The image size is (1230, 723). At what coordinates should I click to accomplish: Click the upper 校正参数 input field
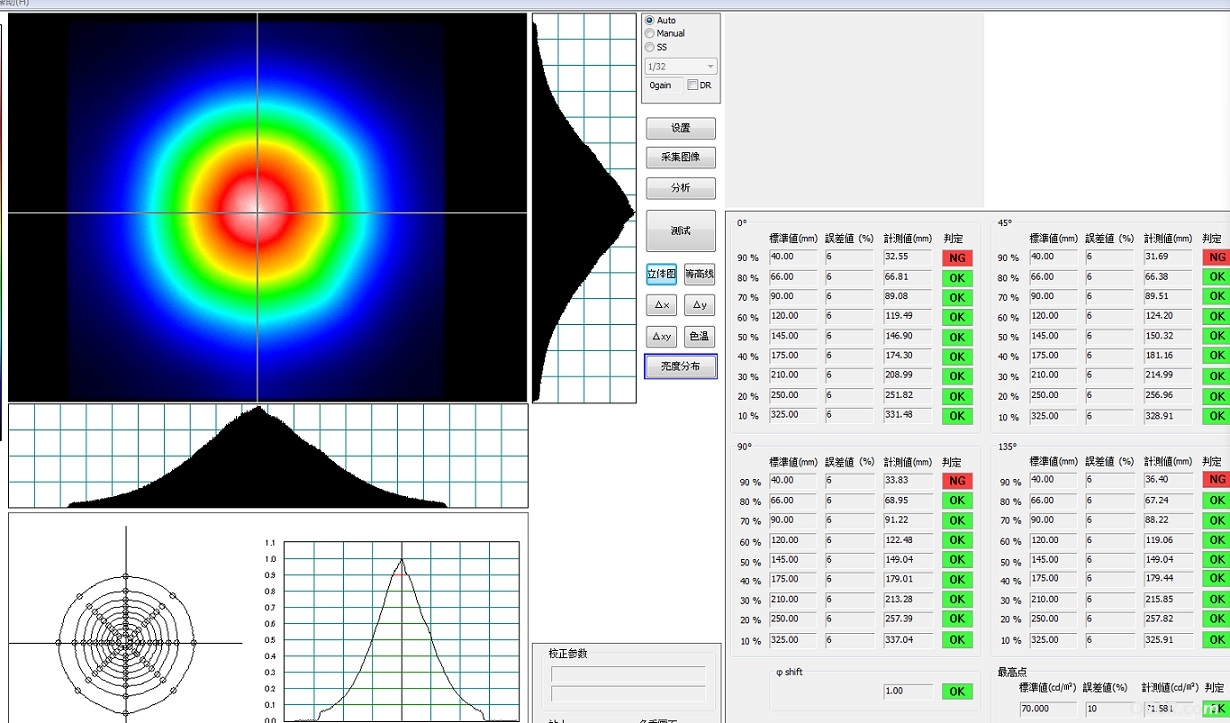point(628,675)
